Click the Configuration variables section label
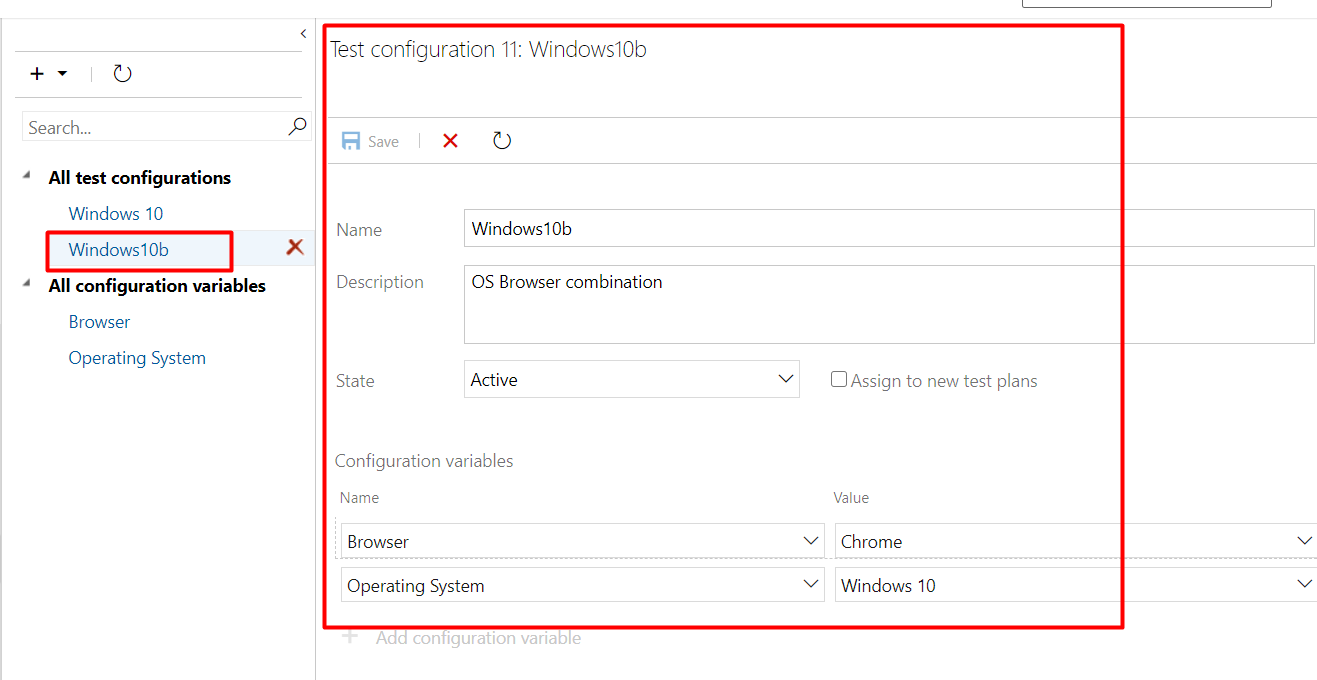The width and height of the screenshot is (1317, 680). (424, 461)
